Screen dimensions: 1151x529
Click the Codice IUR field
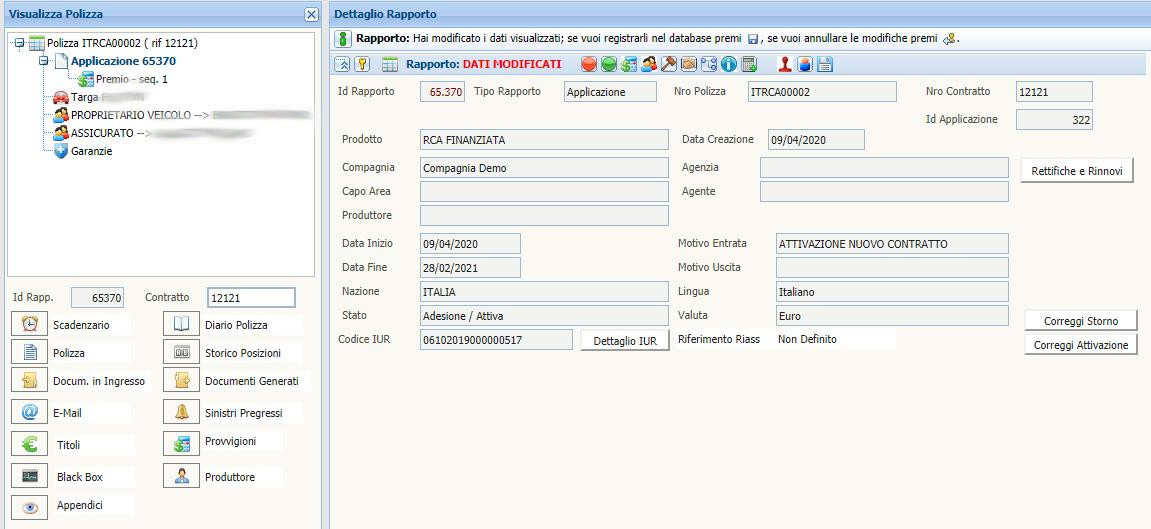496,340
